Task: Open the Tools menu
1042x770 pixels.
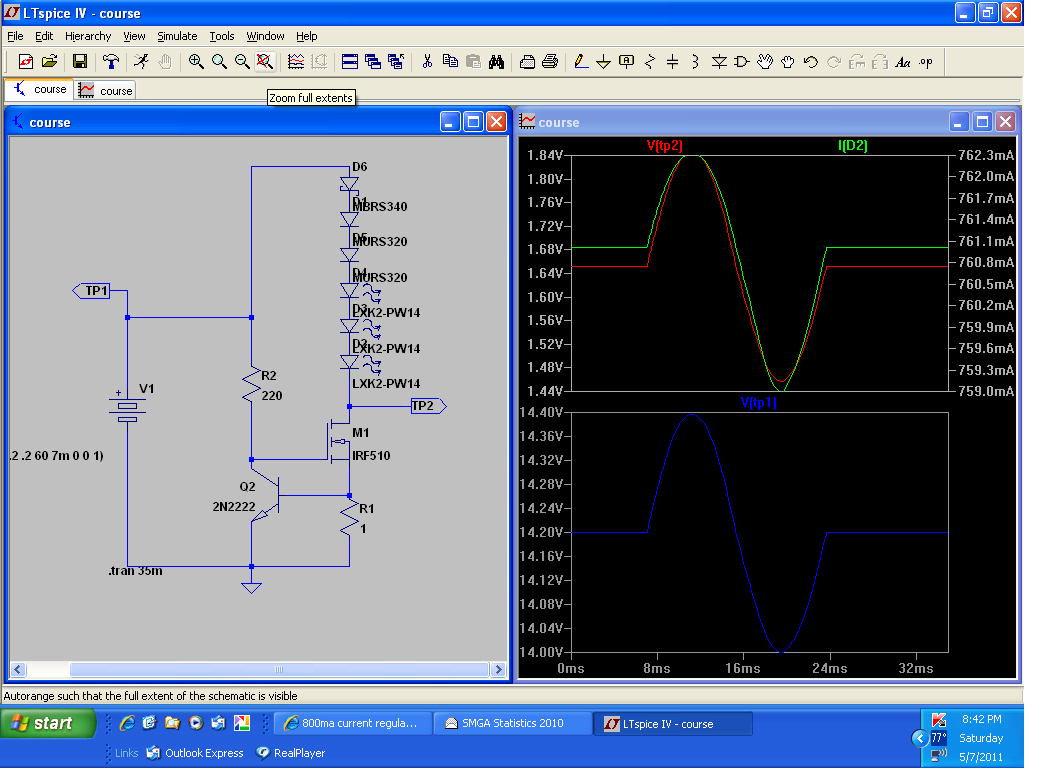Action: tap(222, 36)
